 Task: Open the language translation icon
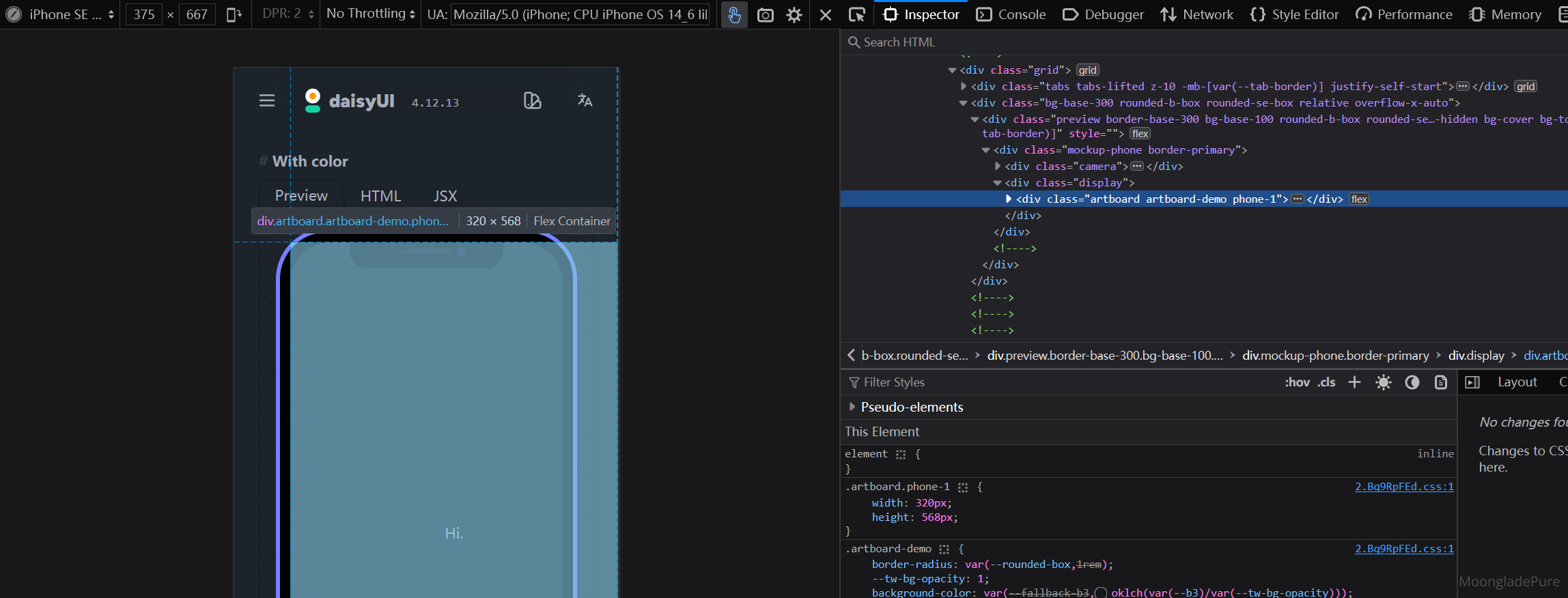click(585, 101)
